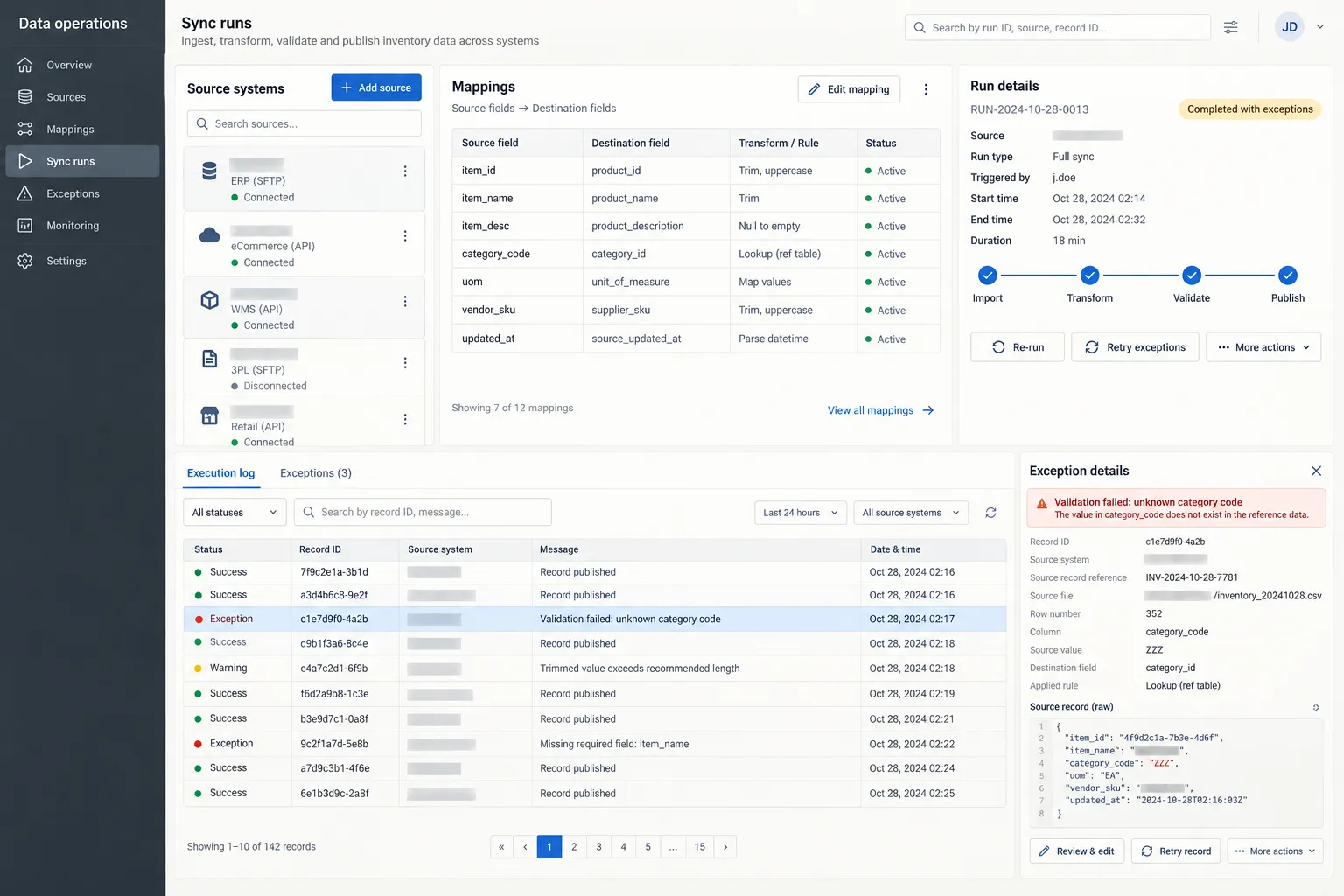Click the eCommerce (API) cloud icon
1344x896 pixels.
point(209,235)
